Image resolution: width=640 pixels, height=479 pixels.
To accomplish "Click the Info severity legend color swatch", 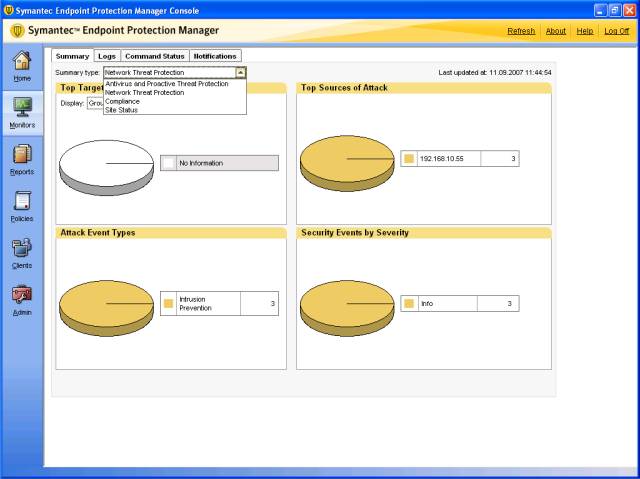I will point(409,304).
